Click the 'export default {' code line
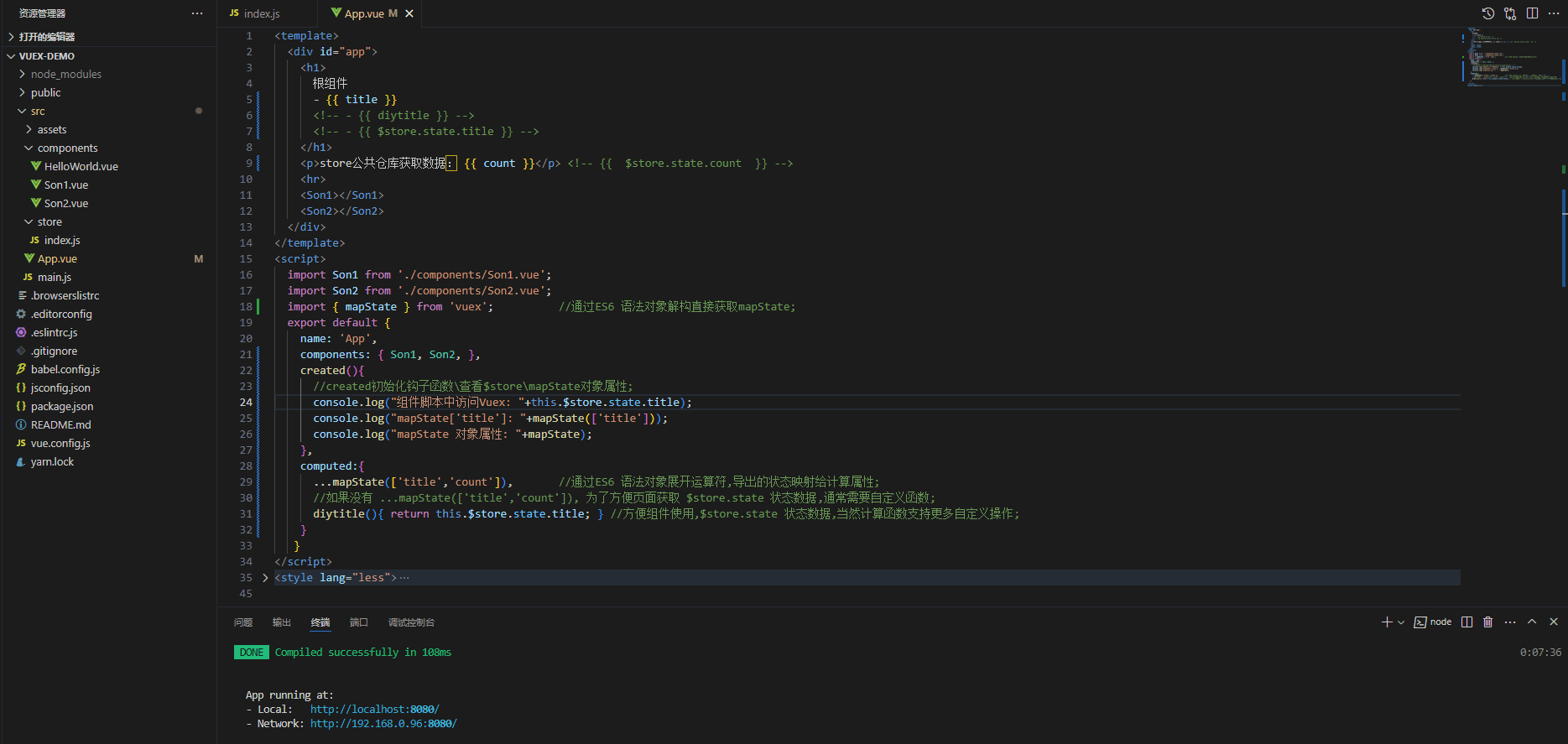 coord(339,323)
